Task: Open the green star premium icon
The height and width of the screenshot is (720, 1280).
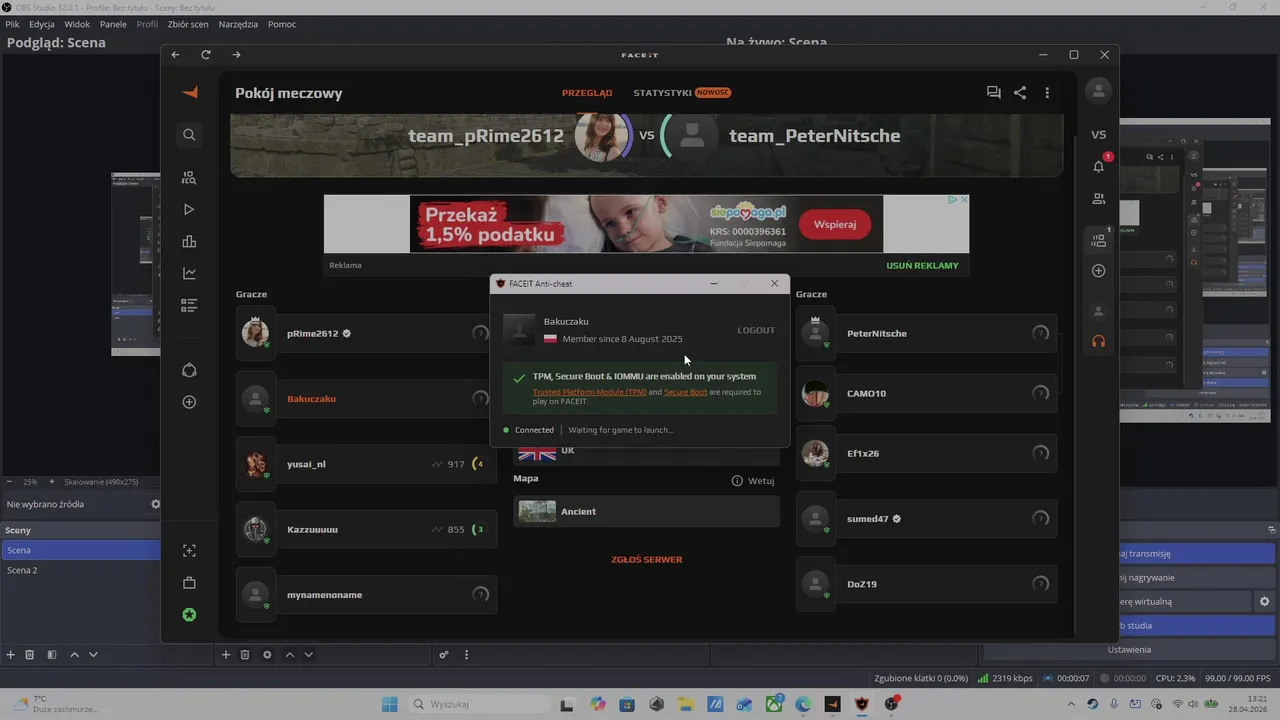Action: [189, 614]
